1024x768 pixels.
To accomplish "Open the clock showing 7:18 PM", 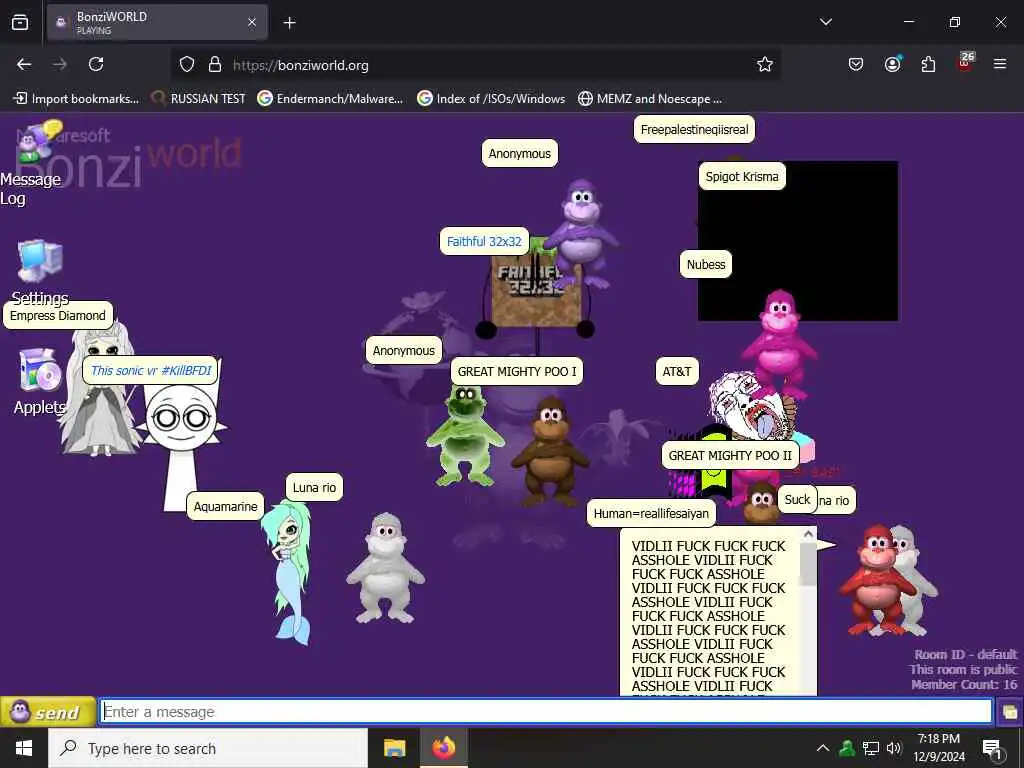I will click(x=938, y=748).
